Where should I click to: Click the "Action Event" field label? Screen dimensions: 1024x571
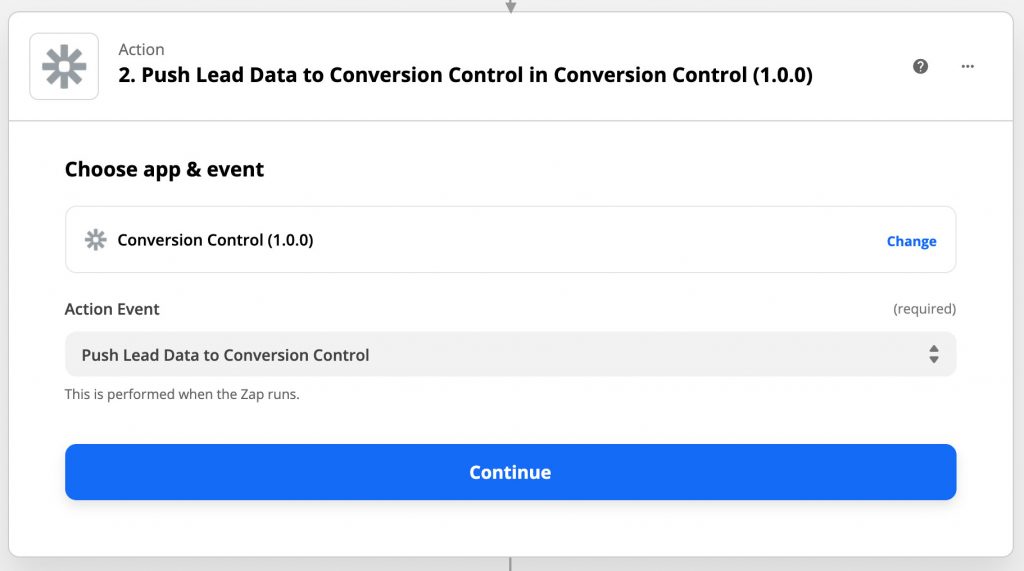coord(112,309)
